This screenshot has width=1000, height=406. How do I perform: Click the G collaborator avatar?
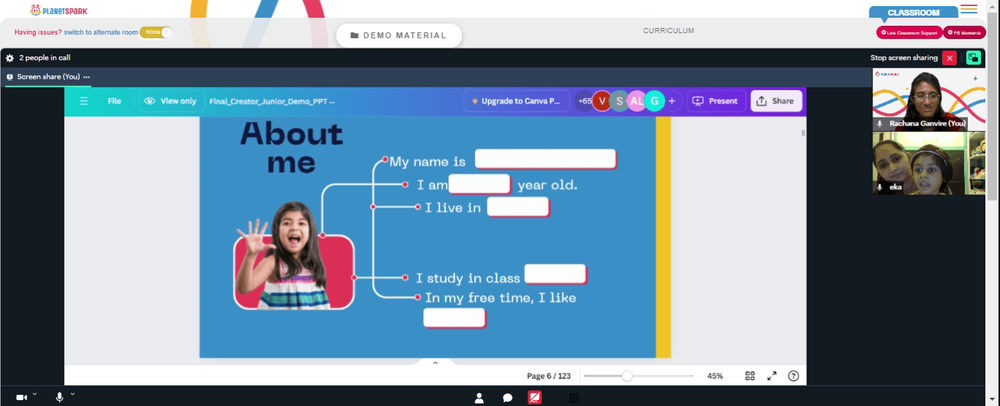tap(654, 101)
